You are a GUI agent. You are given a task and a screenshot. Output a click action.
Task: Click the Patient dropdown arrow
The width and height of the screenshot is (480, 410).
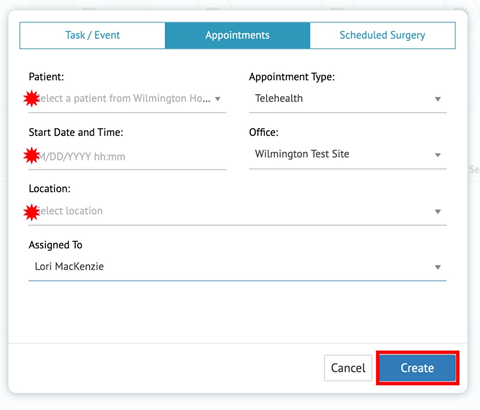218,99
